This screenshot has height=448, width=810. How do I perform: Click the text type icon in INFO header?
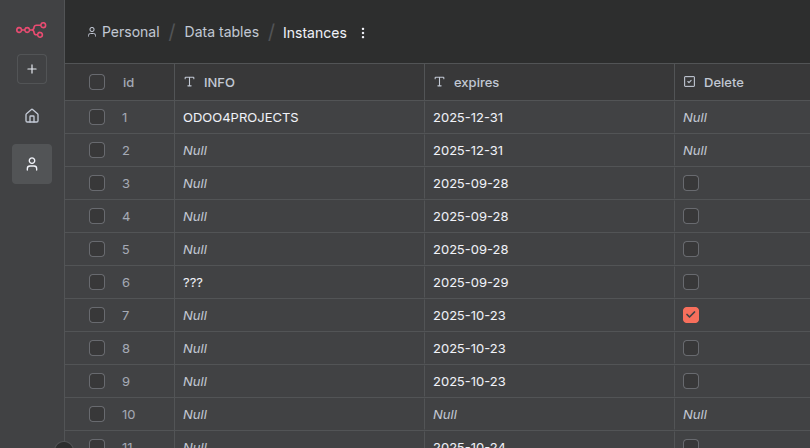pos(190,82)
